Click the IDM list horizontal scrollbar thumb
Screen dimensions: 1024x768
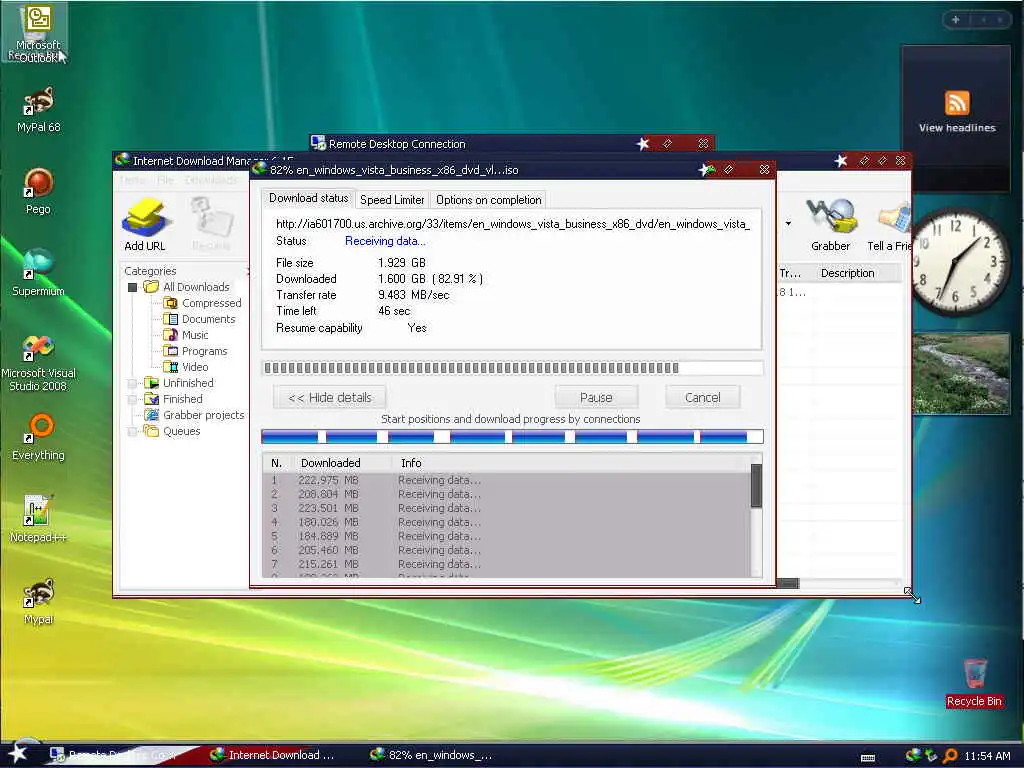pos(788,583)
